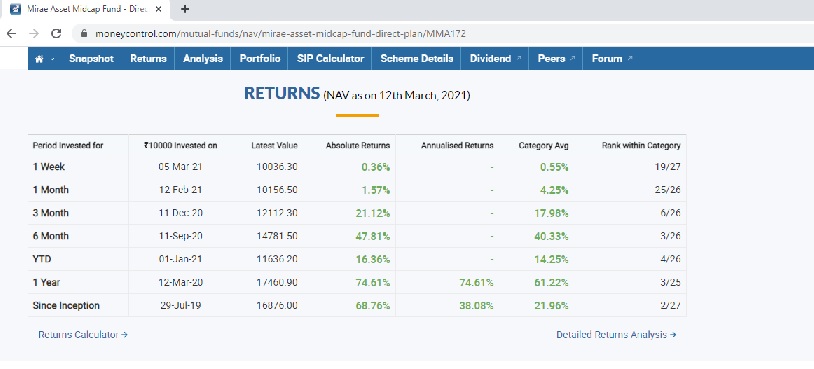Viewport: 814px width, 369px height.
Task: Click the '1 Month' row label
Action: pos(50,190)
